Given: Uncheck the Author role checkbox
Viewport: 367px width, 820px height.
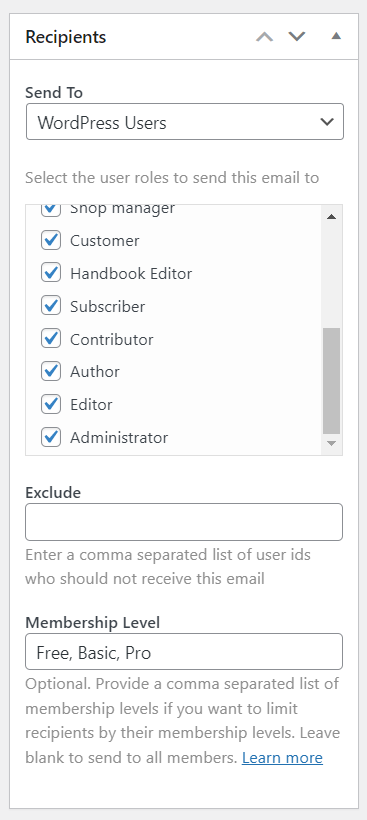Looking at the screenshot, I should point(51,371).
